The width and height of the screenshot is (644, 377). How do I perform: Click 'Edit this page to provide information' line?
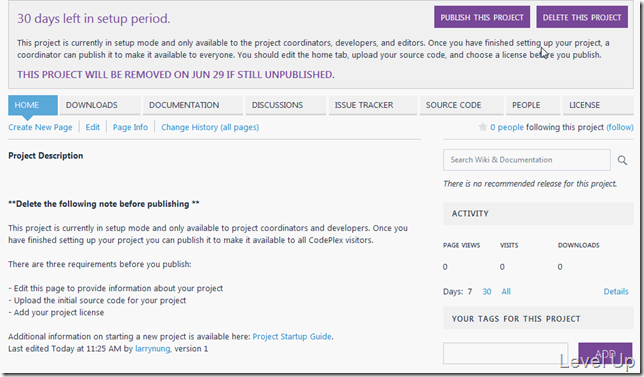coord(115,288)
